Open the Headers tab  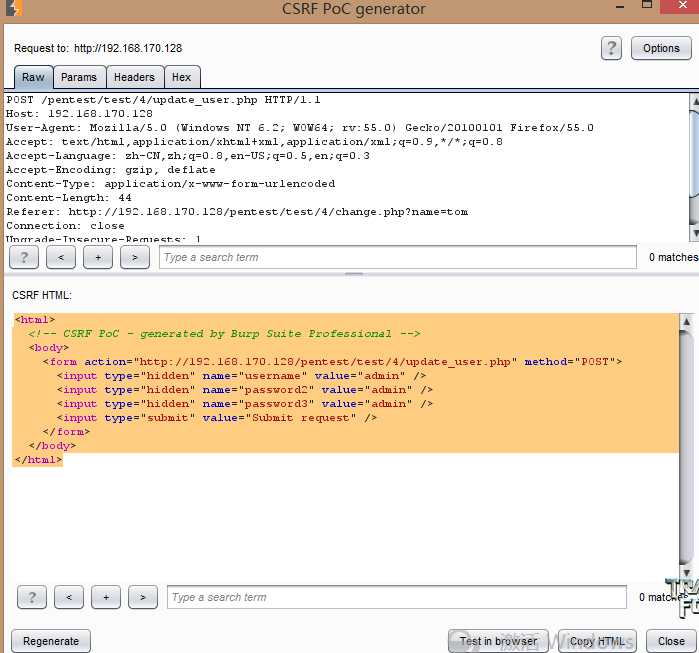pyautogui.click(x=134, y=77)
